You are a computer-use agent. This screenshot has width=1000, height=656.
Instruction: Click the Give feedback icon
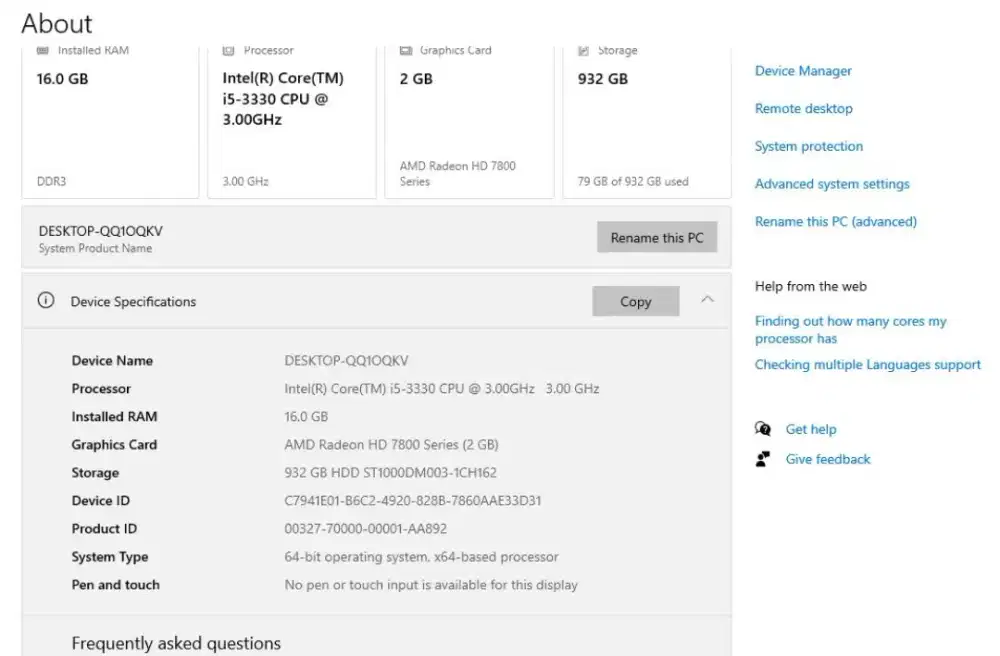(x=764, y=459)
